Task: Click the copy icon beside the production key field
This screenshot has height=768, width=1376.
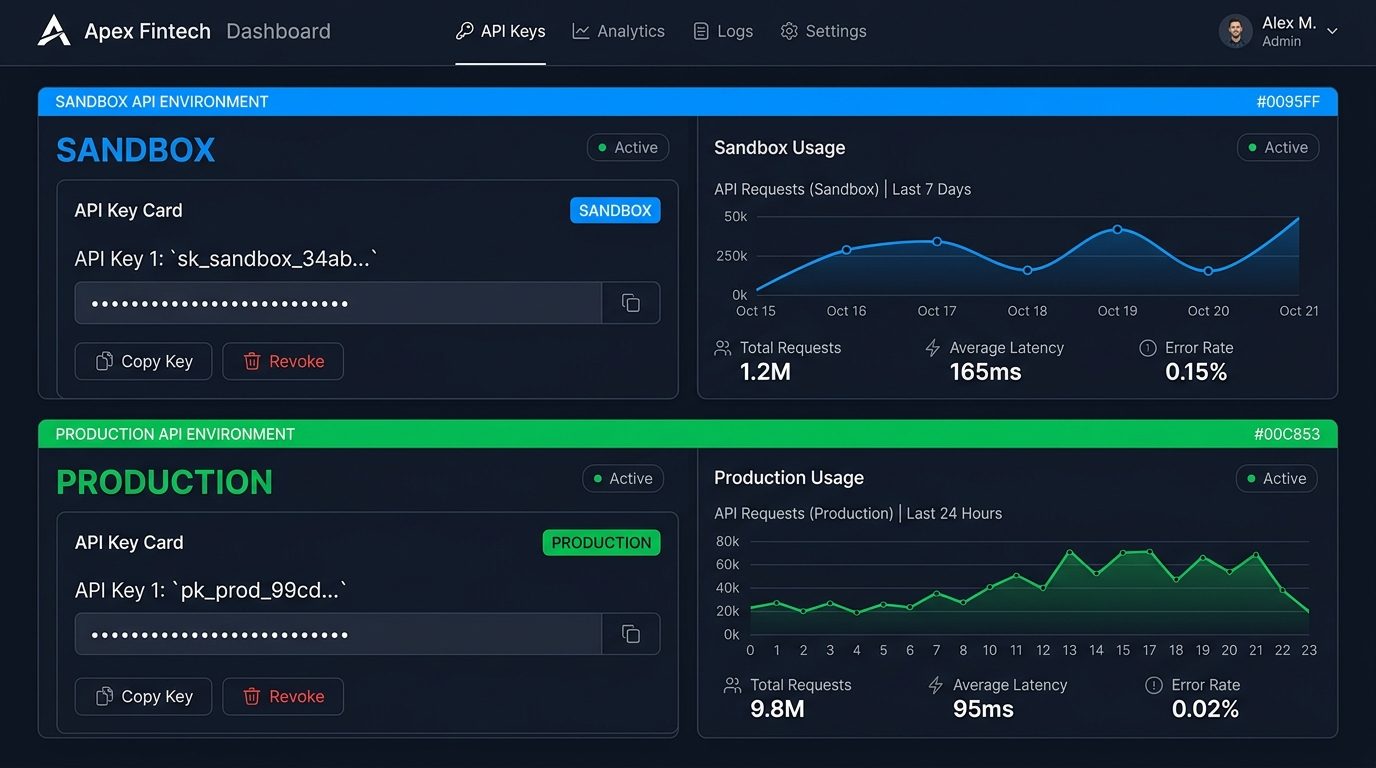Action: pyautogui.click(x=631, y=634)
